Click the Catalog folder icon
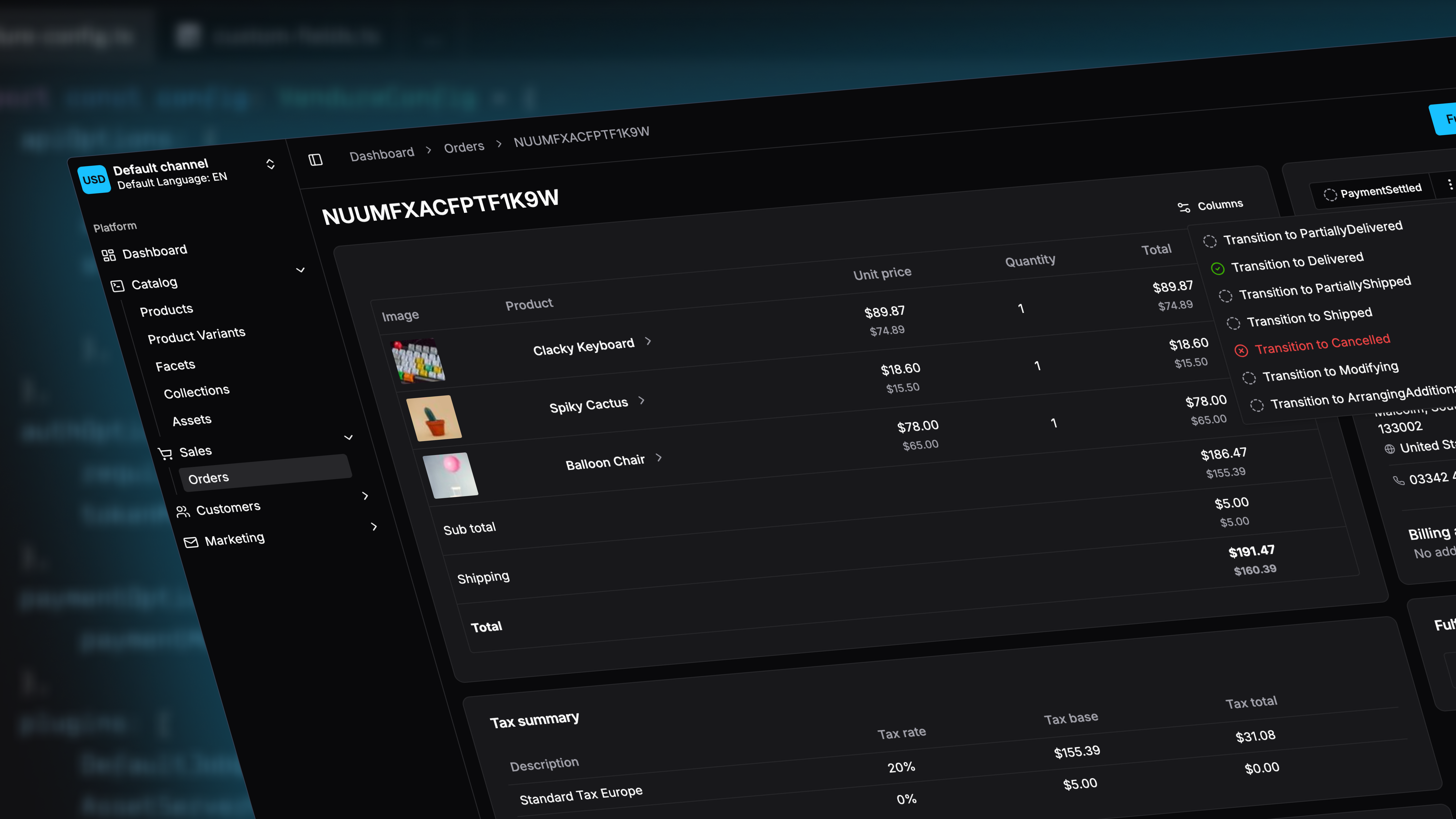1456x819 pixels. tap(118, 285)
